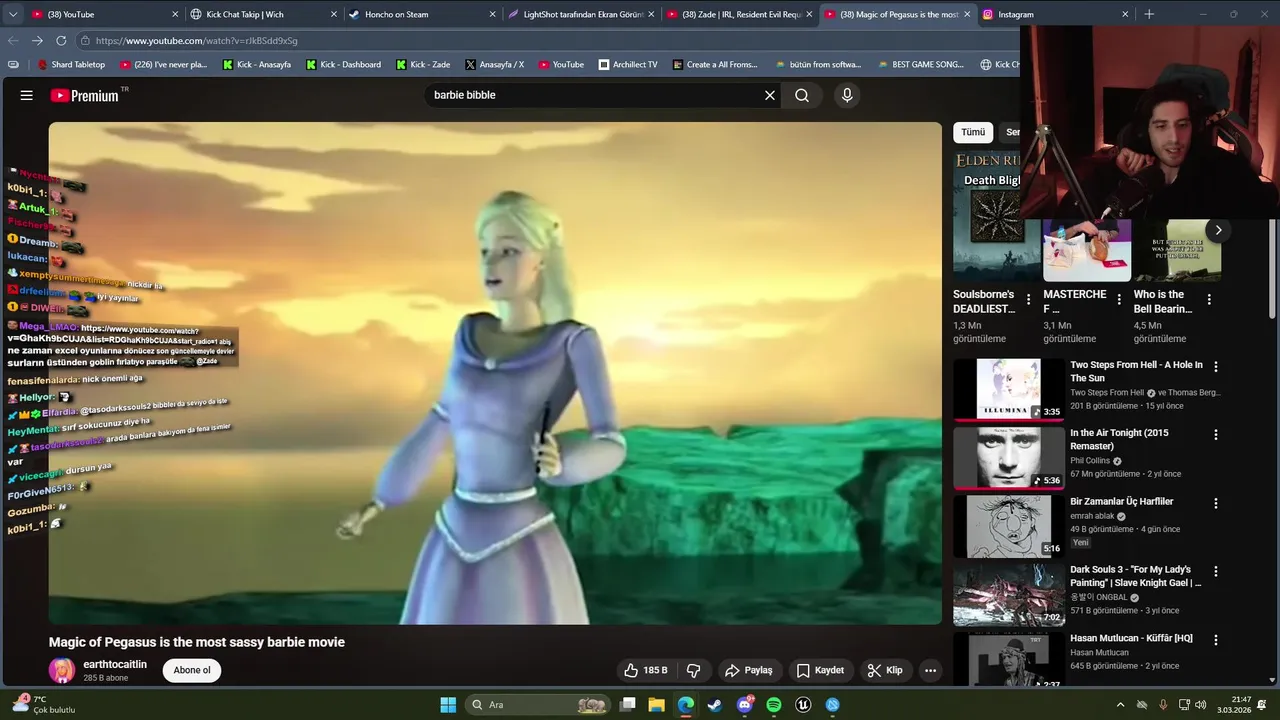Play the 'Dark Souls 3' Slave Knight Gael thumbnail
The height and width of the screenshot is (720, 1280).
click(x=1008, y=594)
